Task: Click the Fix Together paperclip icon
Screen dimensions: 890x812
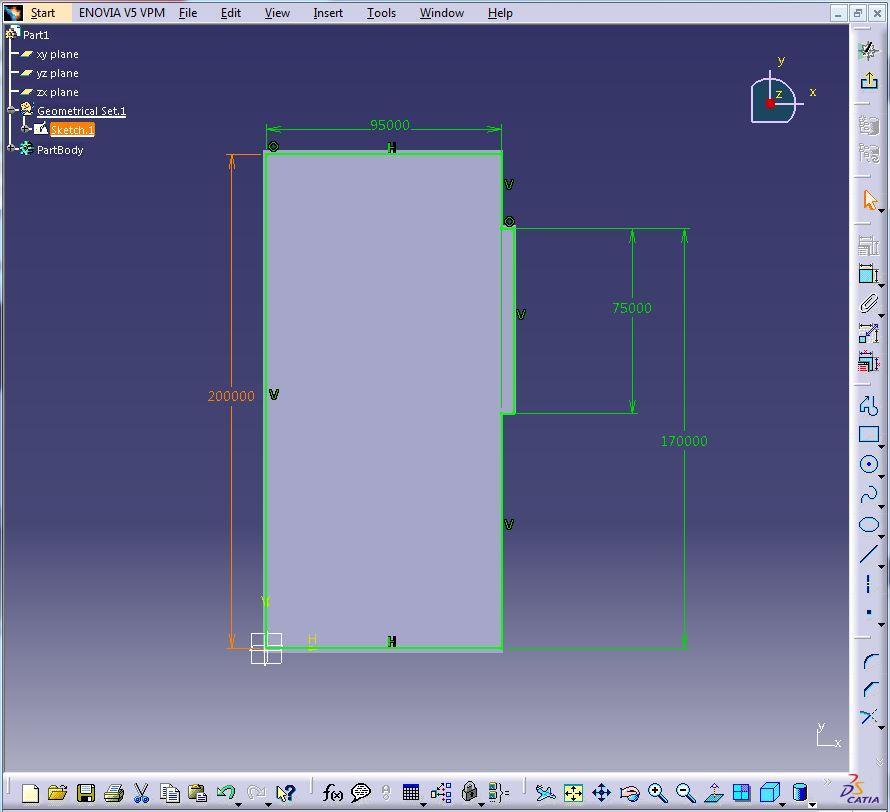Action: tap(868, 304)
